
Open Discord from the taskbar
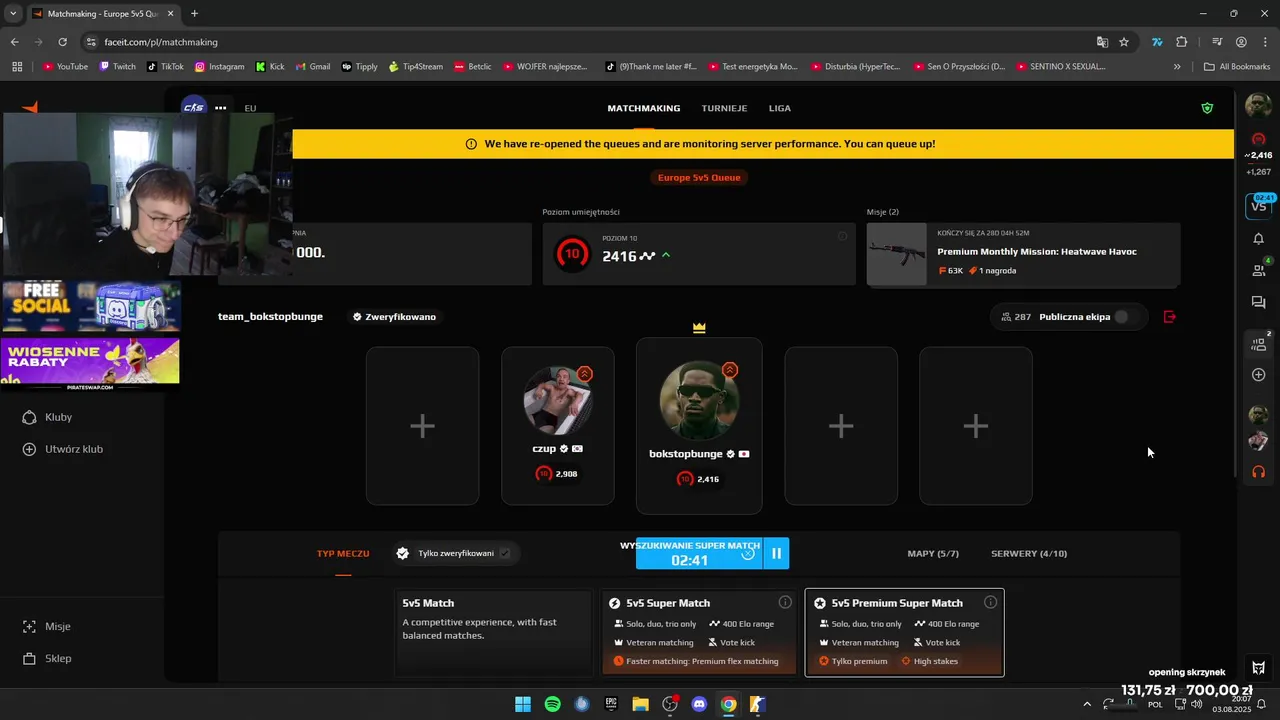pyautogui.click(x=699, y=704)
